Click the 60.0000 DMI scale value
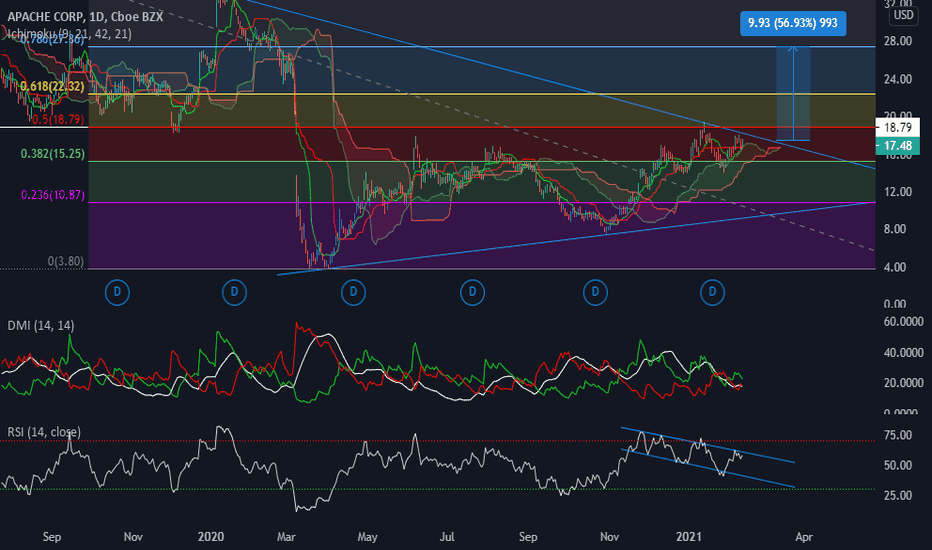This screenshot has width=932, height=550. tap(903, 322)
